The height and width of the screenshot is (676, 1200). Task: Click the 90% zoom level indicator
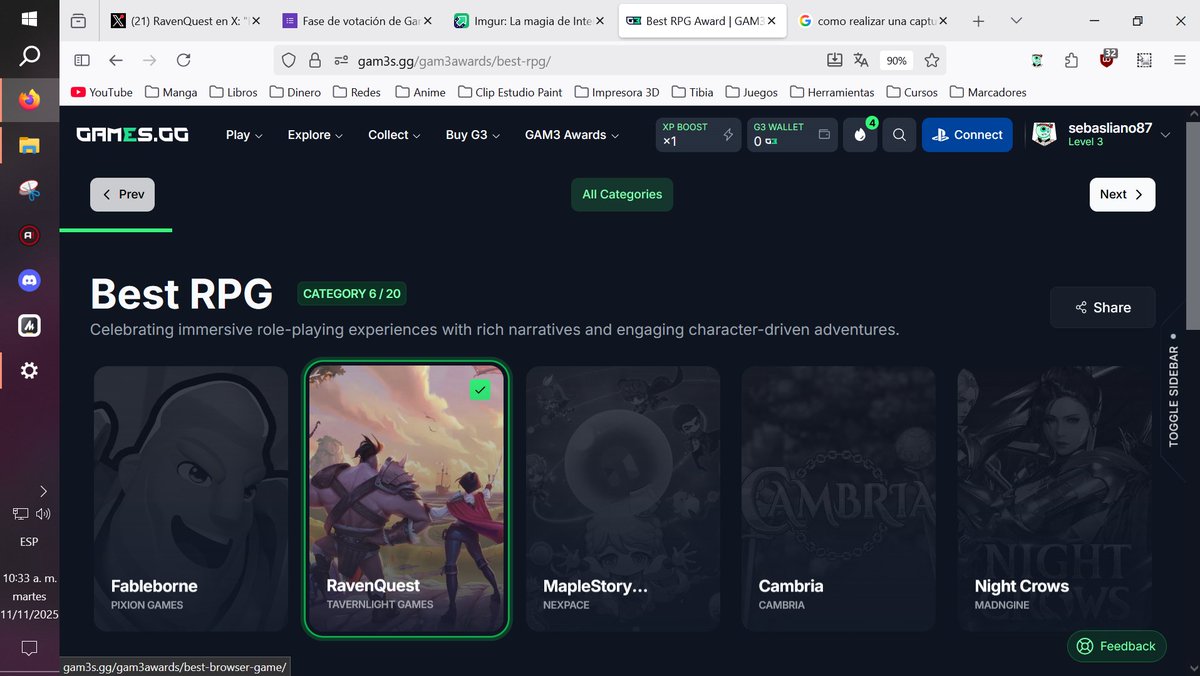[896, 61]
